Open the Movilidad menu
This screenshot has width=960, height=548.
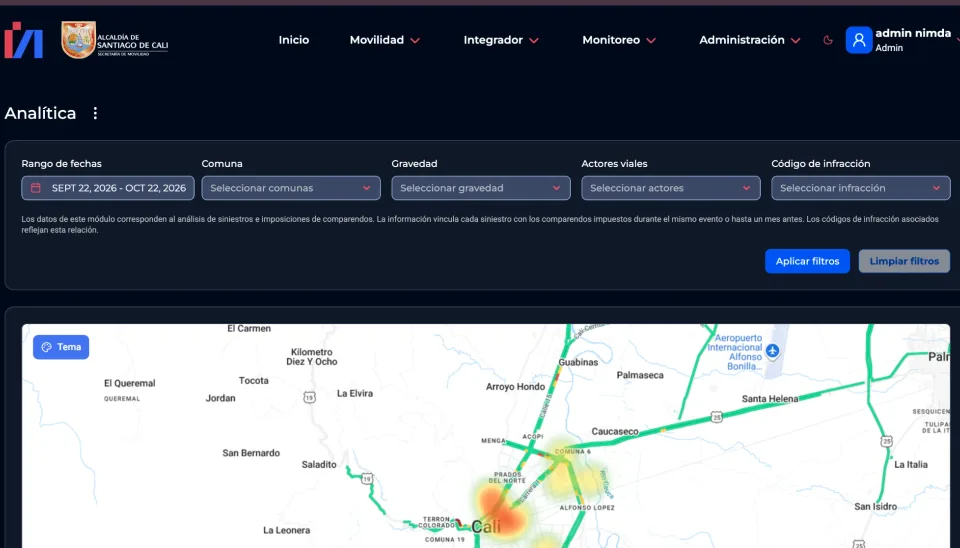tap(384, 40)
